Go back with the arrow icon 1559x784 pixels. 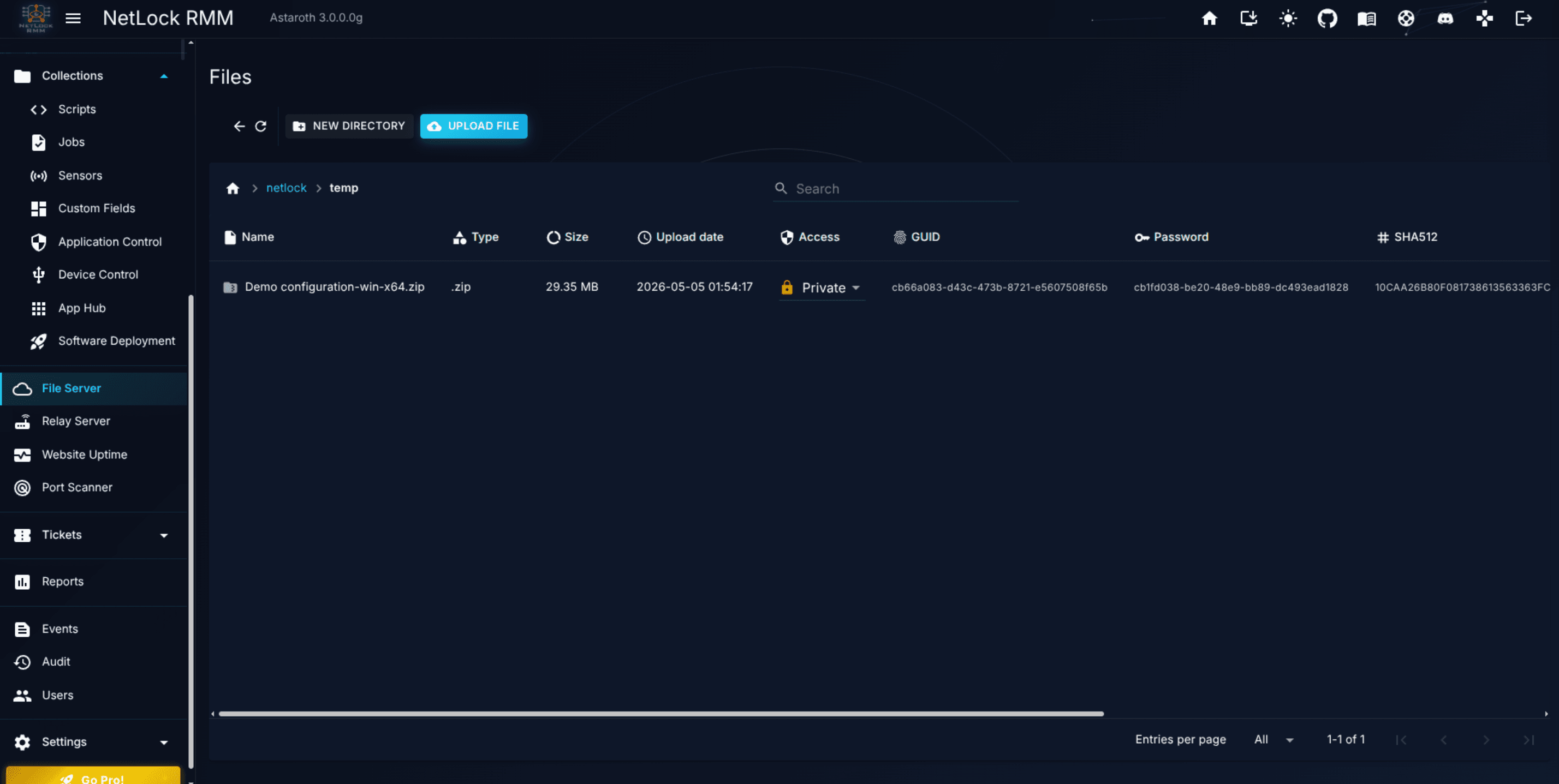[240, 126]
